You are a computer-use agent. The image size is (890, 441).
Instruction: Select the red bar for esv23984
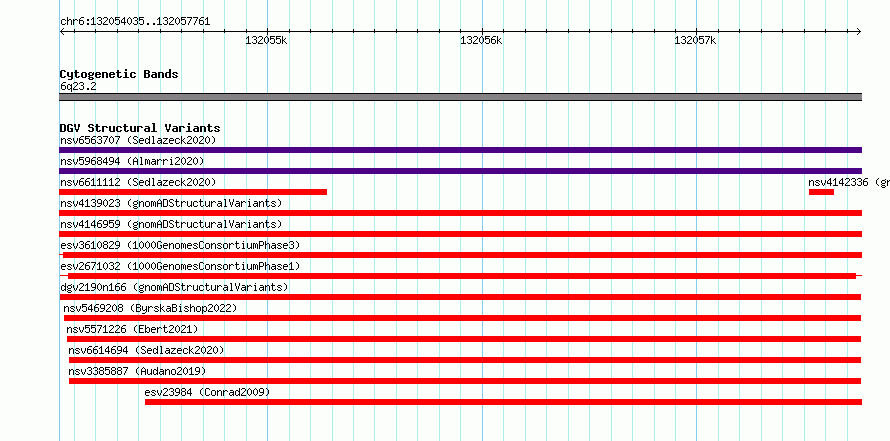pyautogui.click(x=503, y=402)
